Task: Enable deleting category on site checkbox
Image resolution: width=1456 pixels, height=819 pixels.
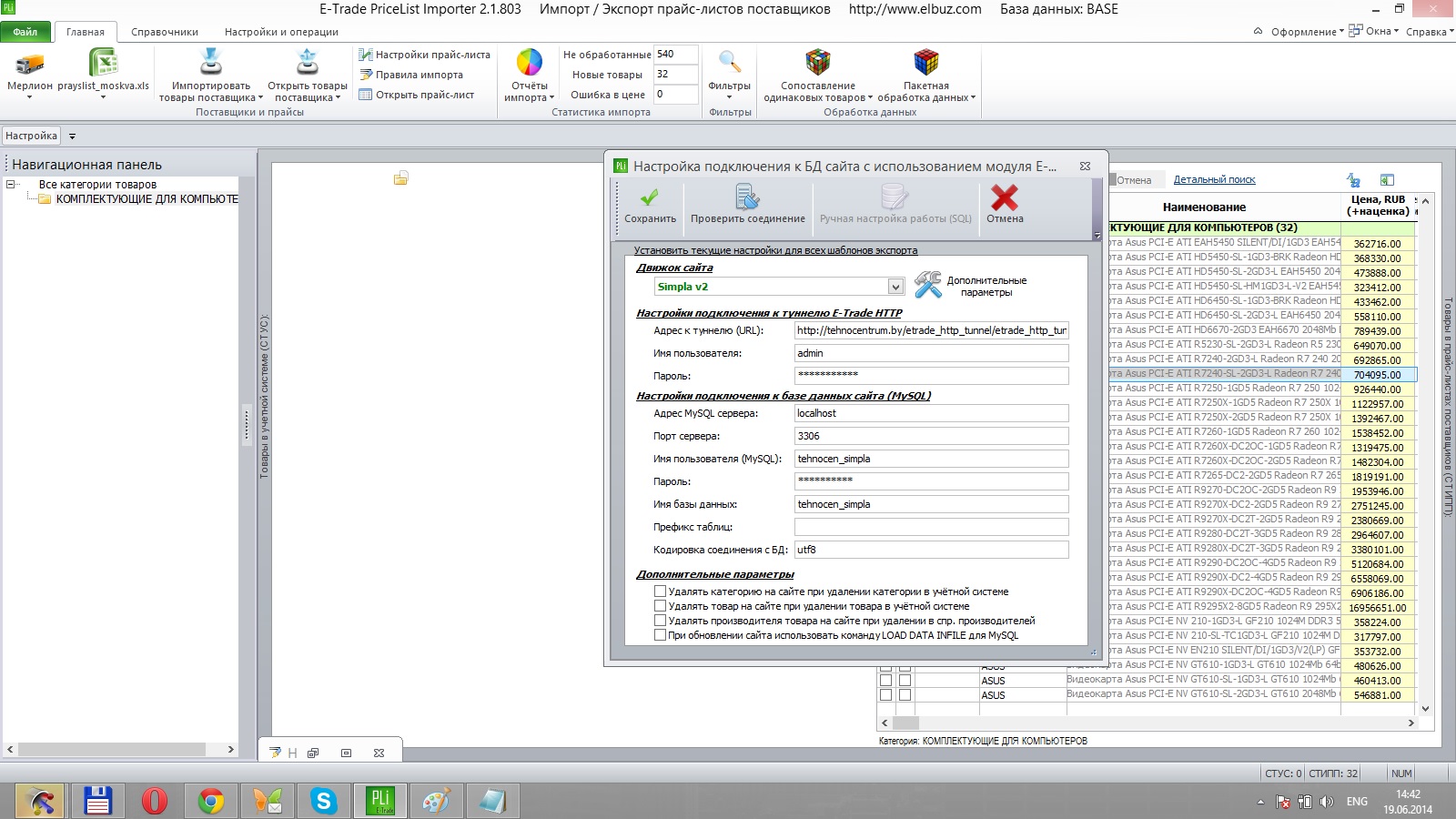Action: (x=661, y=591)
